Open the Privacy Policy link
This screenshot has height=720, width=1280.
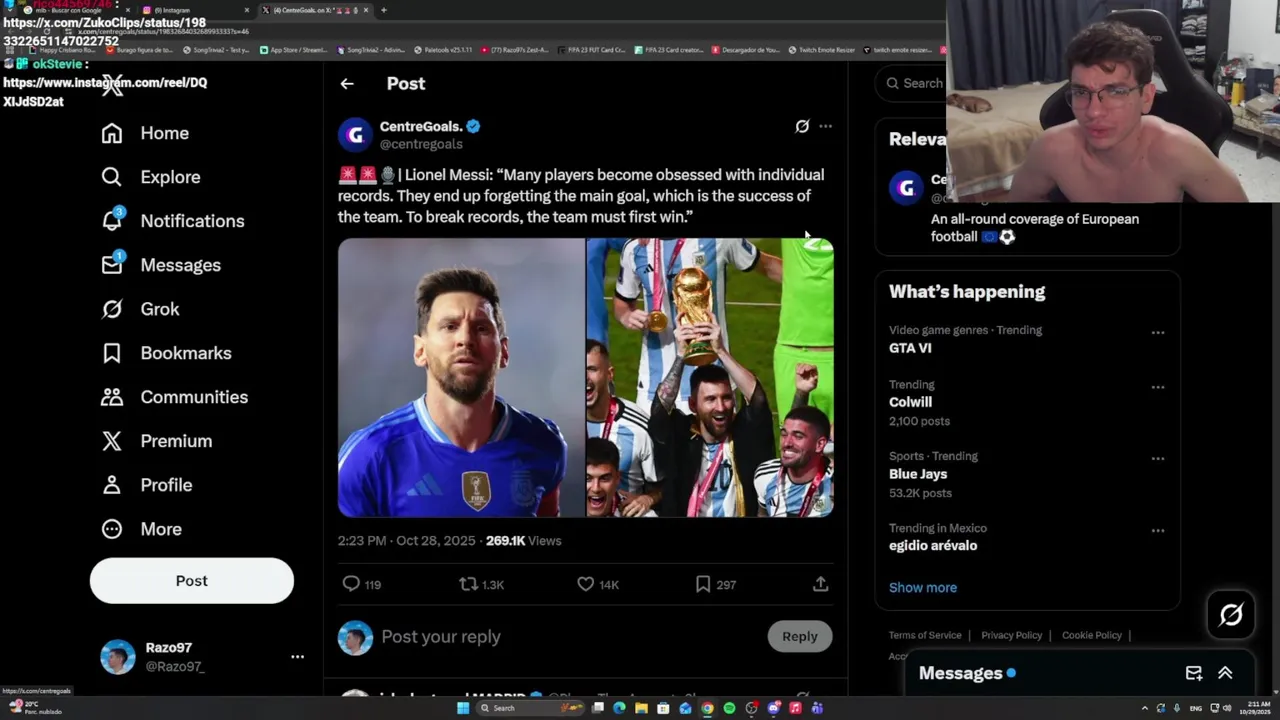click(x=1011, y=635)
